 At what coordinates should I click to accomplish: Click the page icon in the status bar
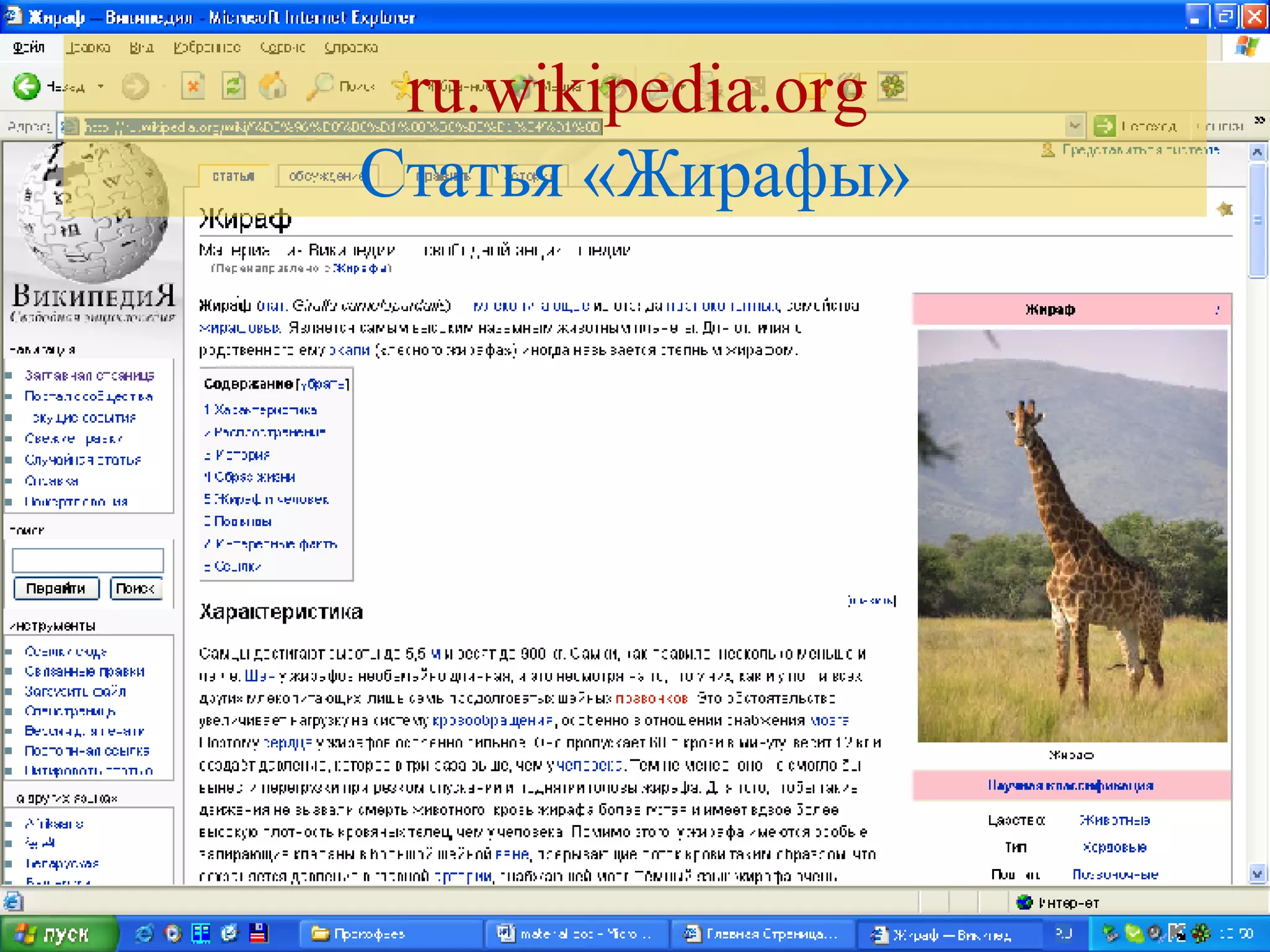coord(13,901)
